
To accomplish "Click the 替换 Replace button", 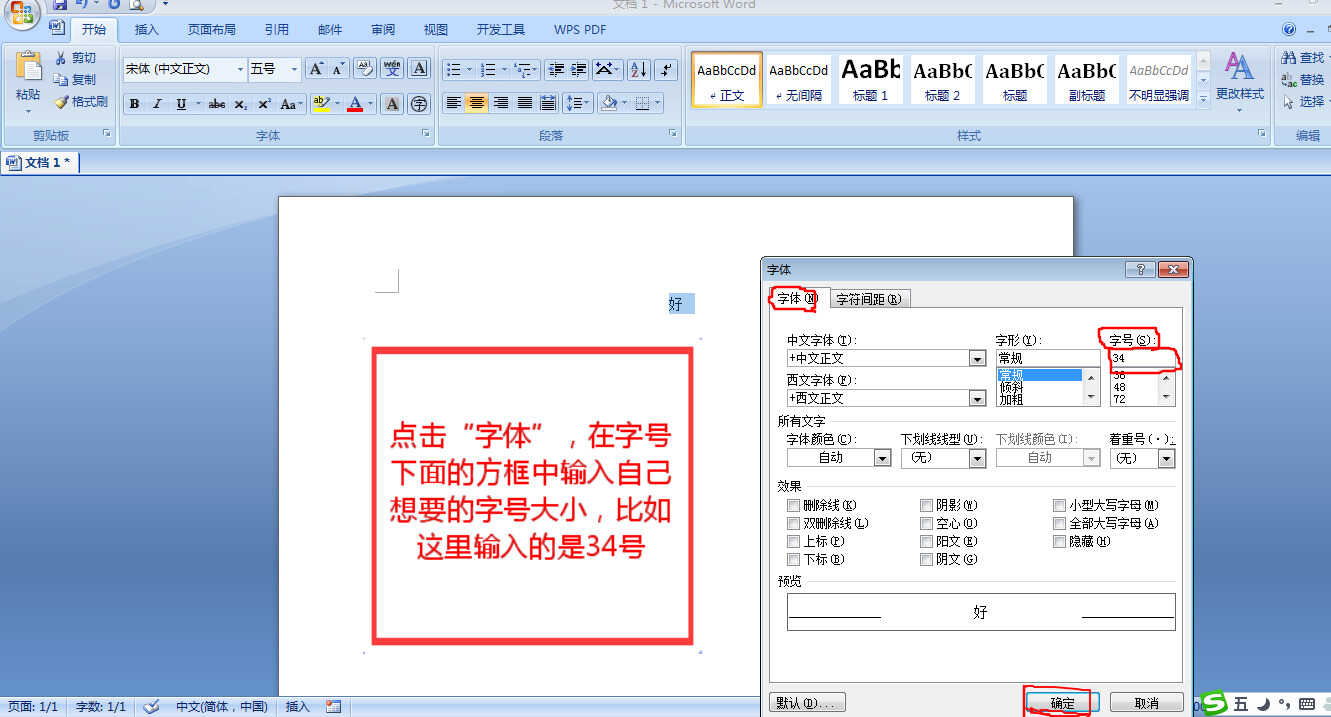I will tap(1304, 80).
